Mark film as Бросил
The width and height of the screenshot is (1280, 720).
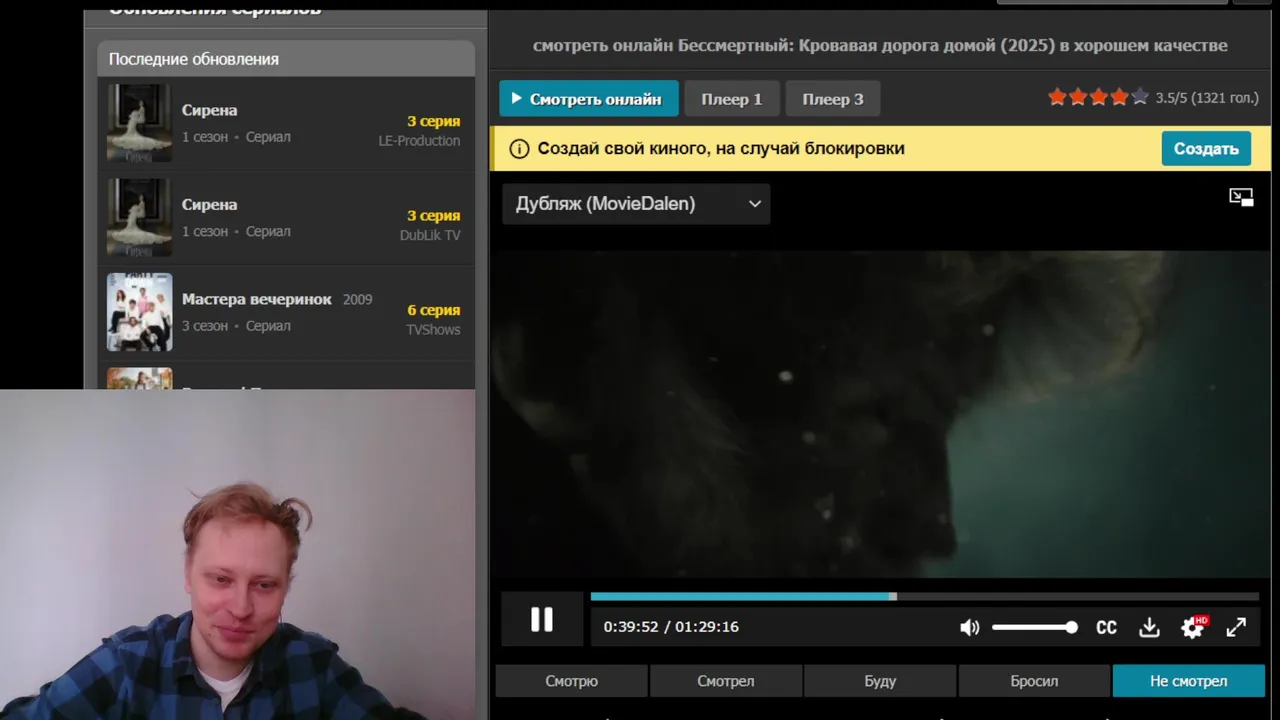(x=1034, y=681)
